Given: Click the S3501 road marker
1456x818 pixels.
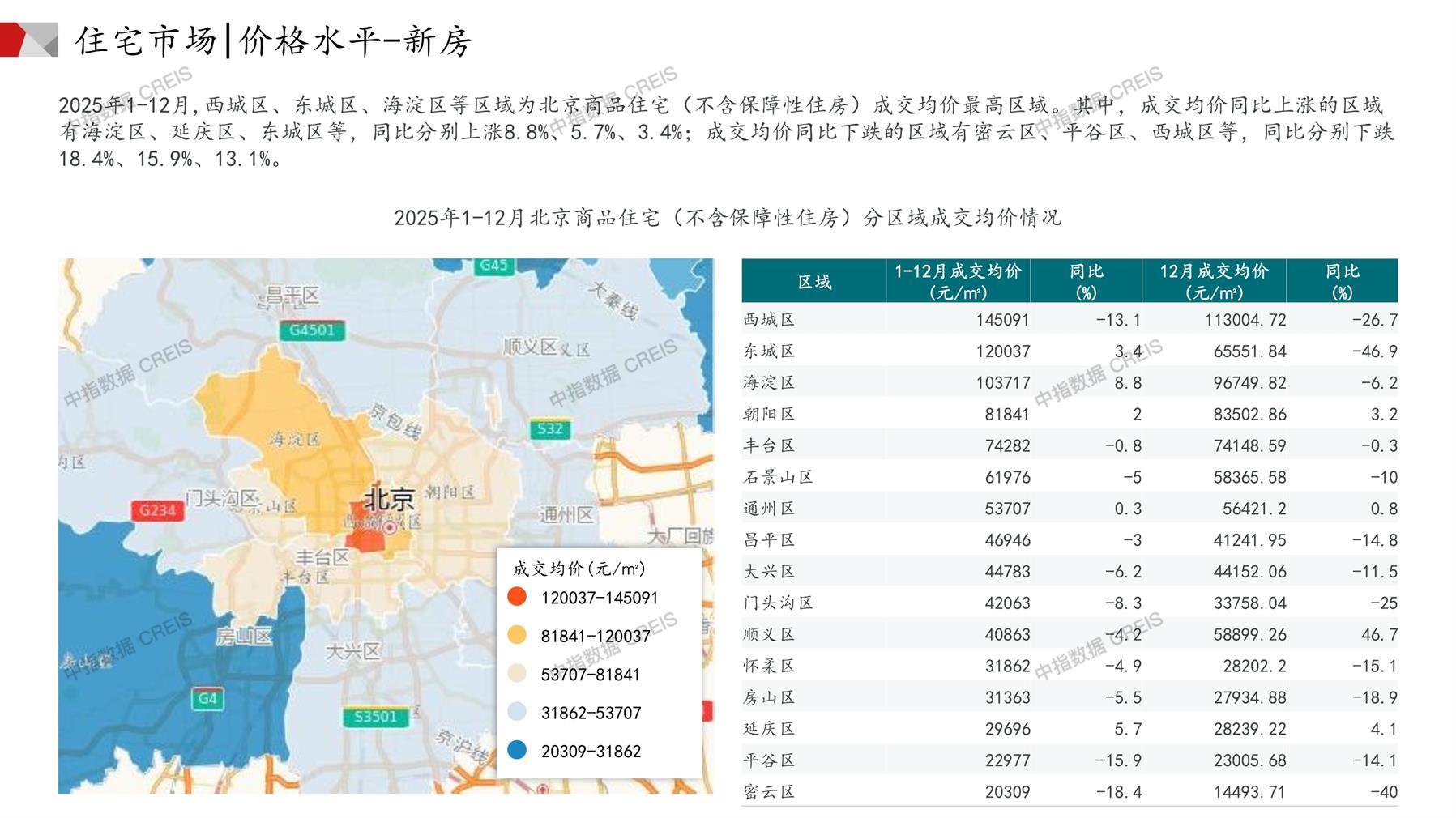Looking at the screenshot, I should (x=376, y=717).
